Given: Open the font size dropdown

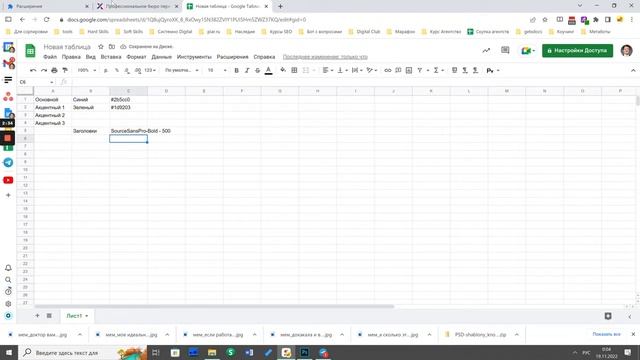Looking at the screenshot, I should (x=217, y=70).
